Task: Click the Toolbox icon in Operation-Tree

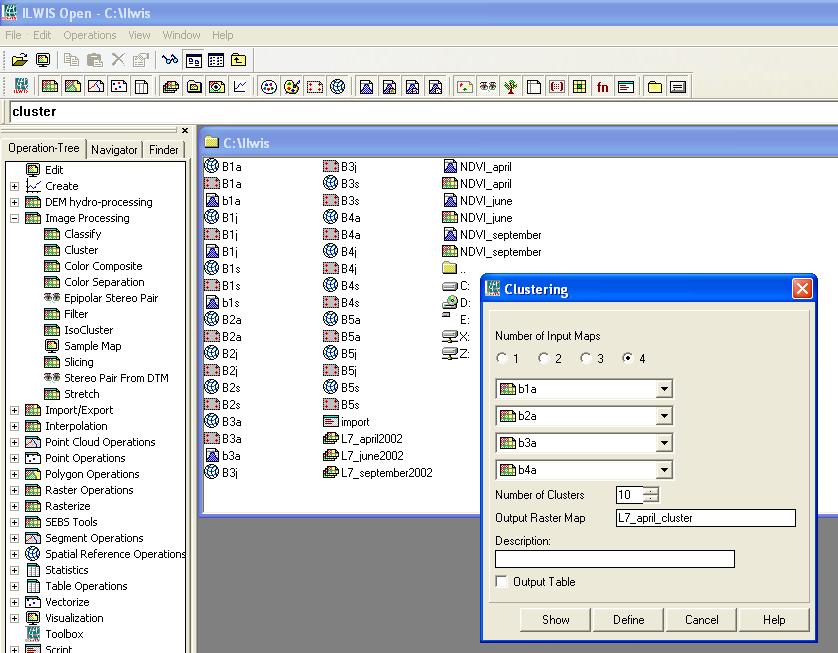Action: (33, 634)
